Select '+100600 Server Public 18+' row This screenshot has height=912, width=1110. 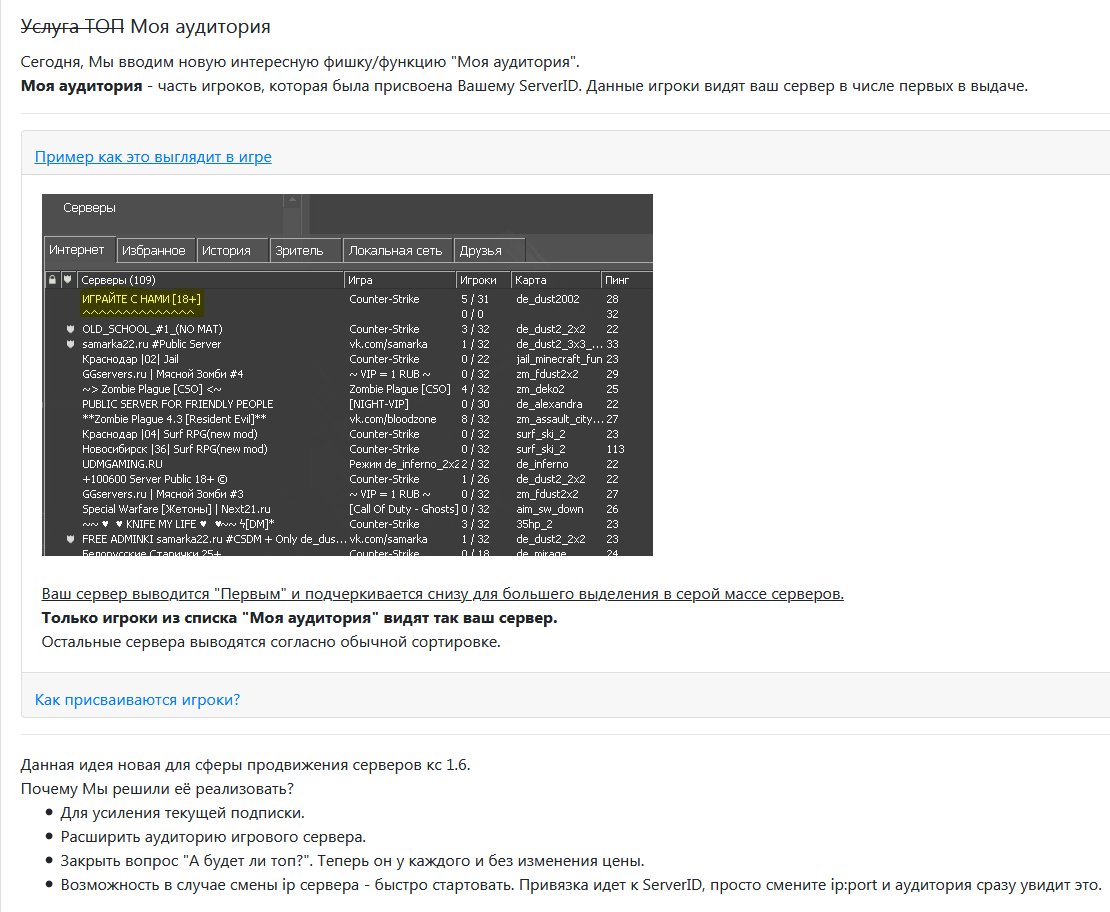click(x=347, y=479)
